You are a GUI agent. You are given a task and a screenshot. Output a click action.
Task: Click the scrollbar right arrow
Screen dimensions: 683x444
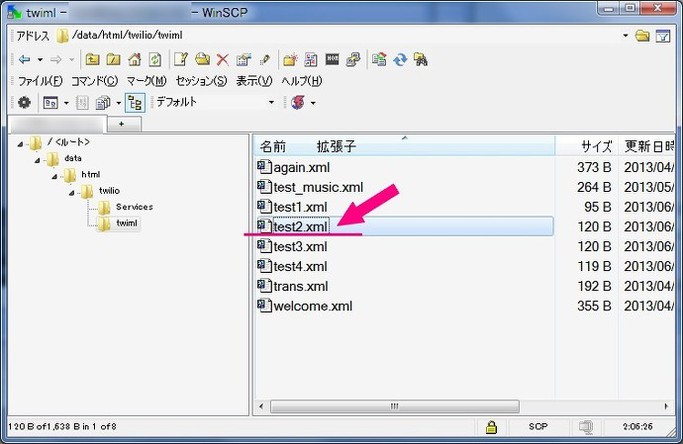coord(666,407)
